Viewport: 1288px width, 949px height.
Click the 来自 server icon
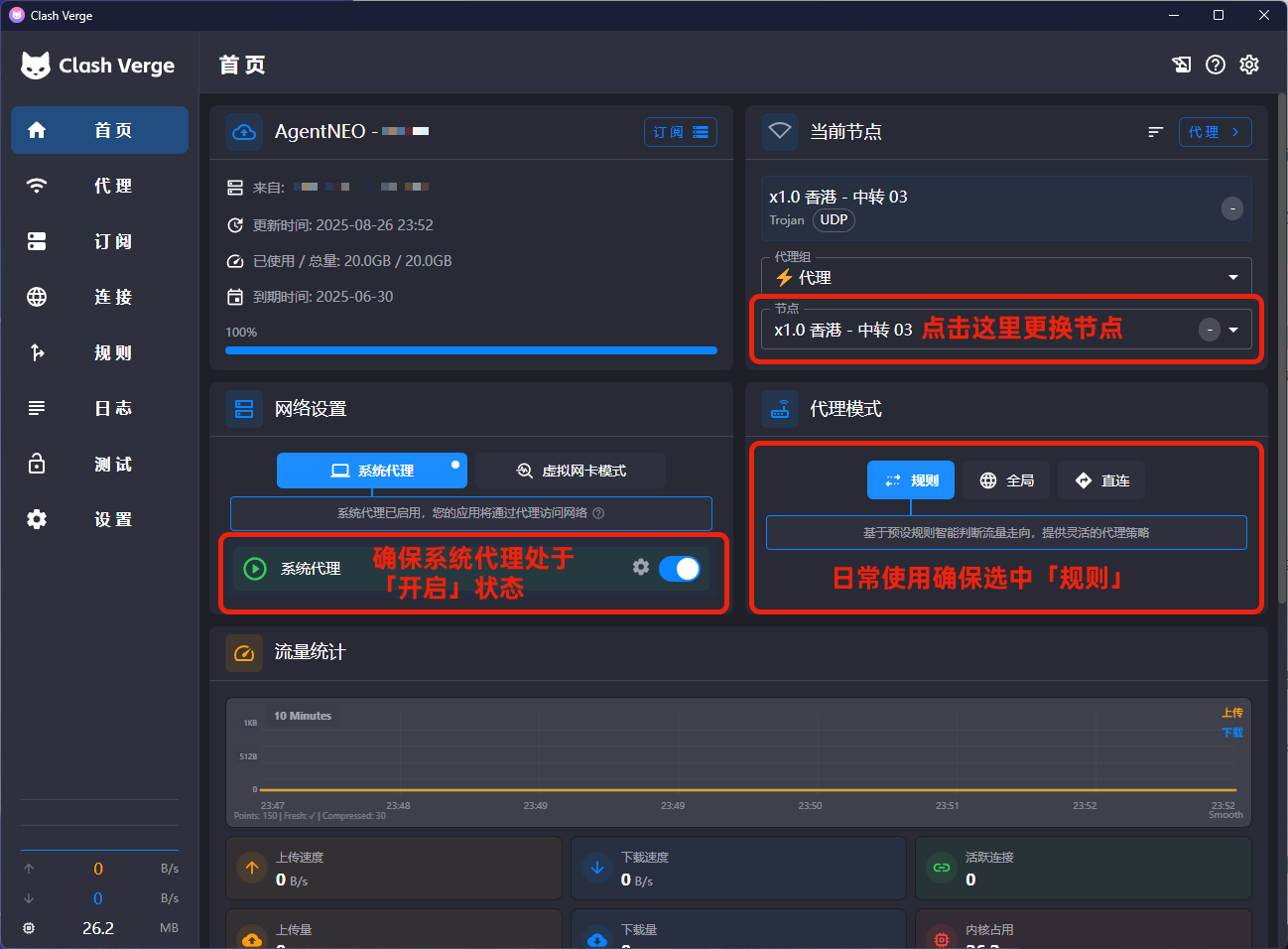(235, 188)
